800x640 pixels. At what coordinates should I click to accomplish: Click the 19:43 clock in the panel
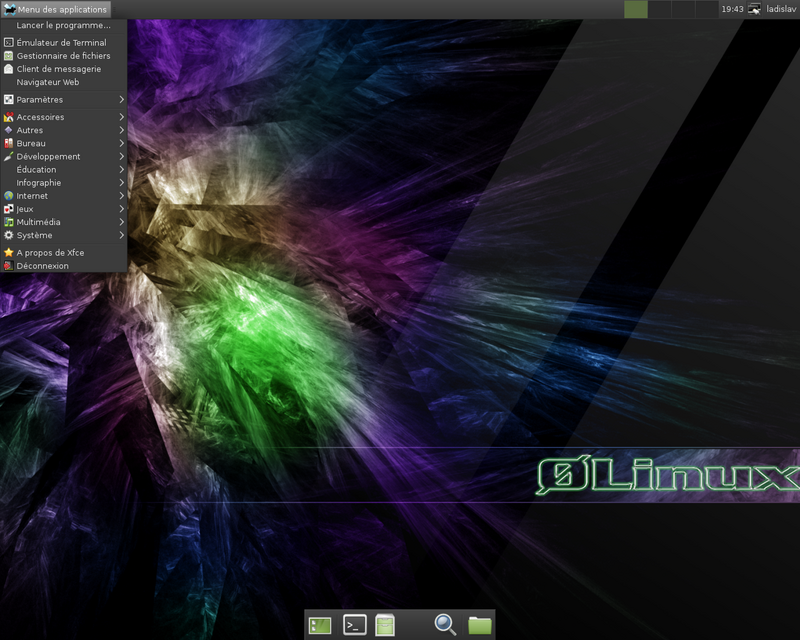click(x=732, y=9)
